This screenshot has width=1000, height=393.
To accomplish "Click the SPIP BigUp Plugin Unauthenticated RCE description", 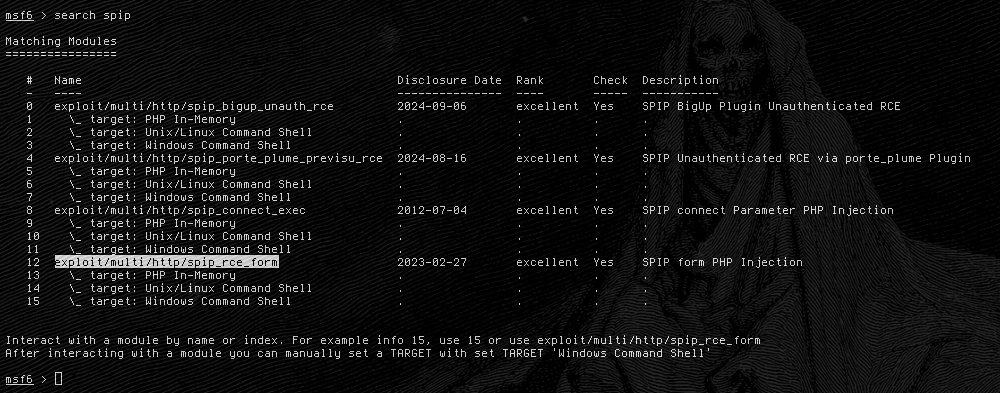I will (771, 107).
